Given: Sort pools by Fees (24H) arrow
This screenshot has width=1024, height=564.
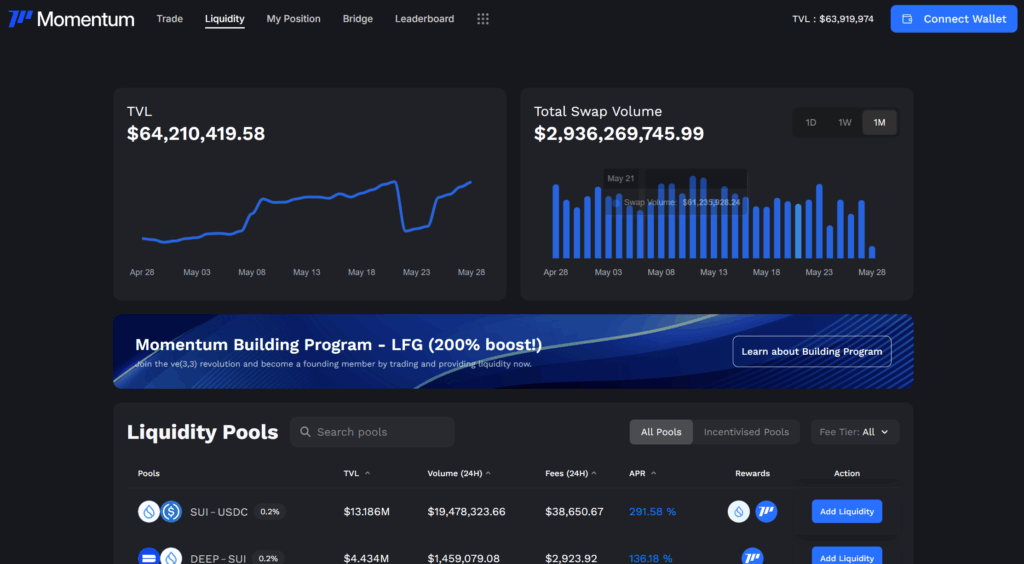Looking at the screenshot, I should point(594,473).
